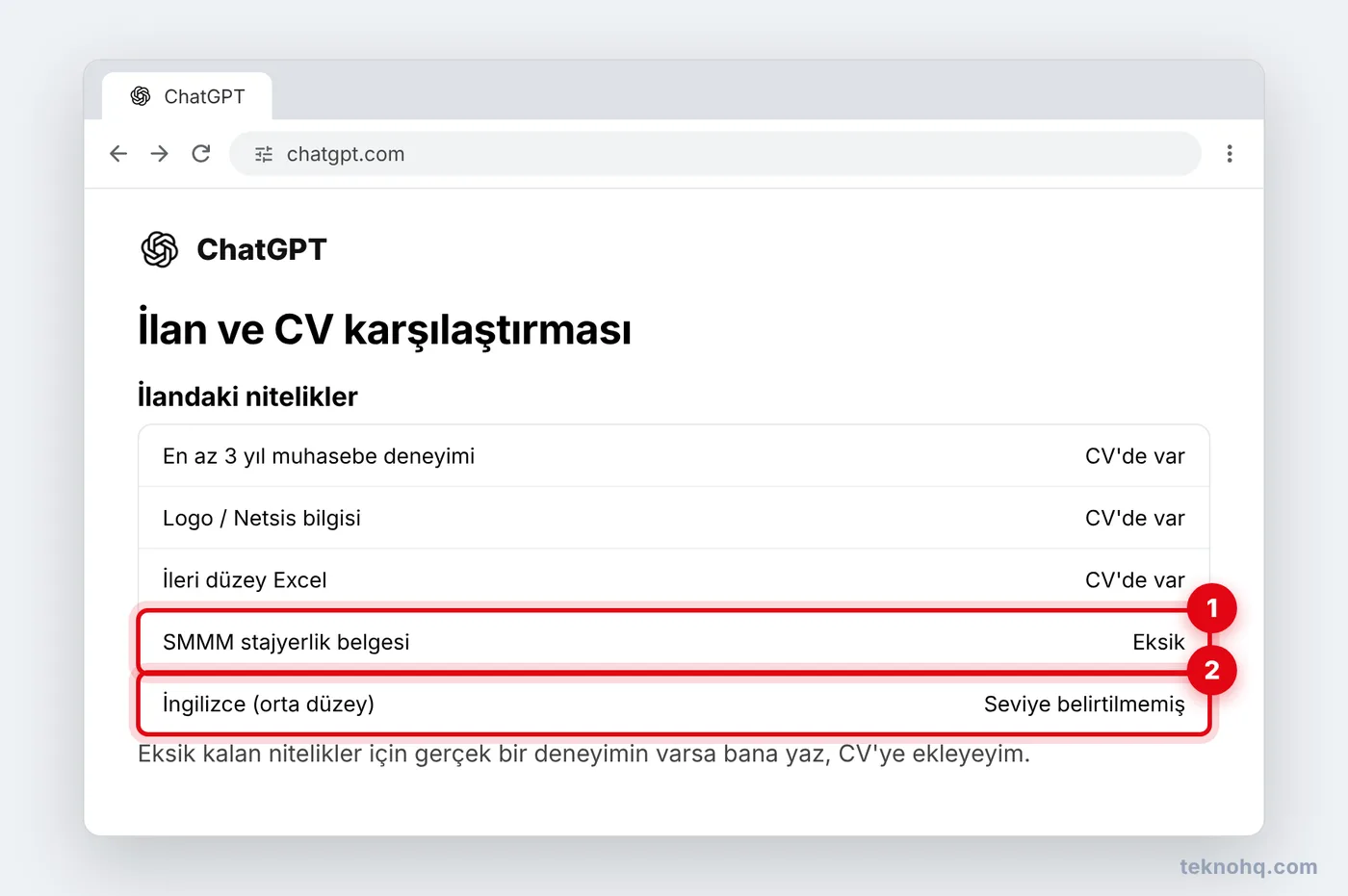Viewport: 1348px width, 896px height.
Task: Click "CV'de var" status for İleri düzey Excel
Action: coord(1135,579)
